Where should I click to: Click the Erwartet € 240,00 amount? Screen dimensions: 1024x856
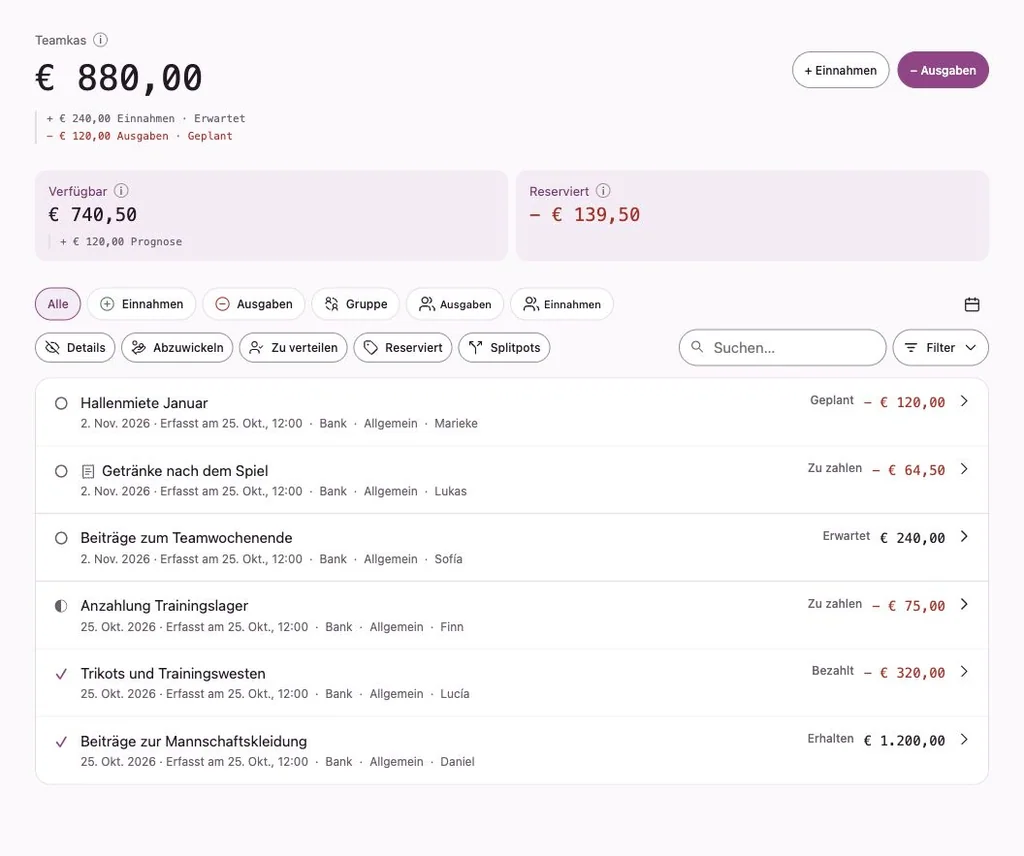pyautogui.click(x=912, y=538)
